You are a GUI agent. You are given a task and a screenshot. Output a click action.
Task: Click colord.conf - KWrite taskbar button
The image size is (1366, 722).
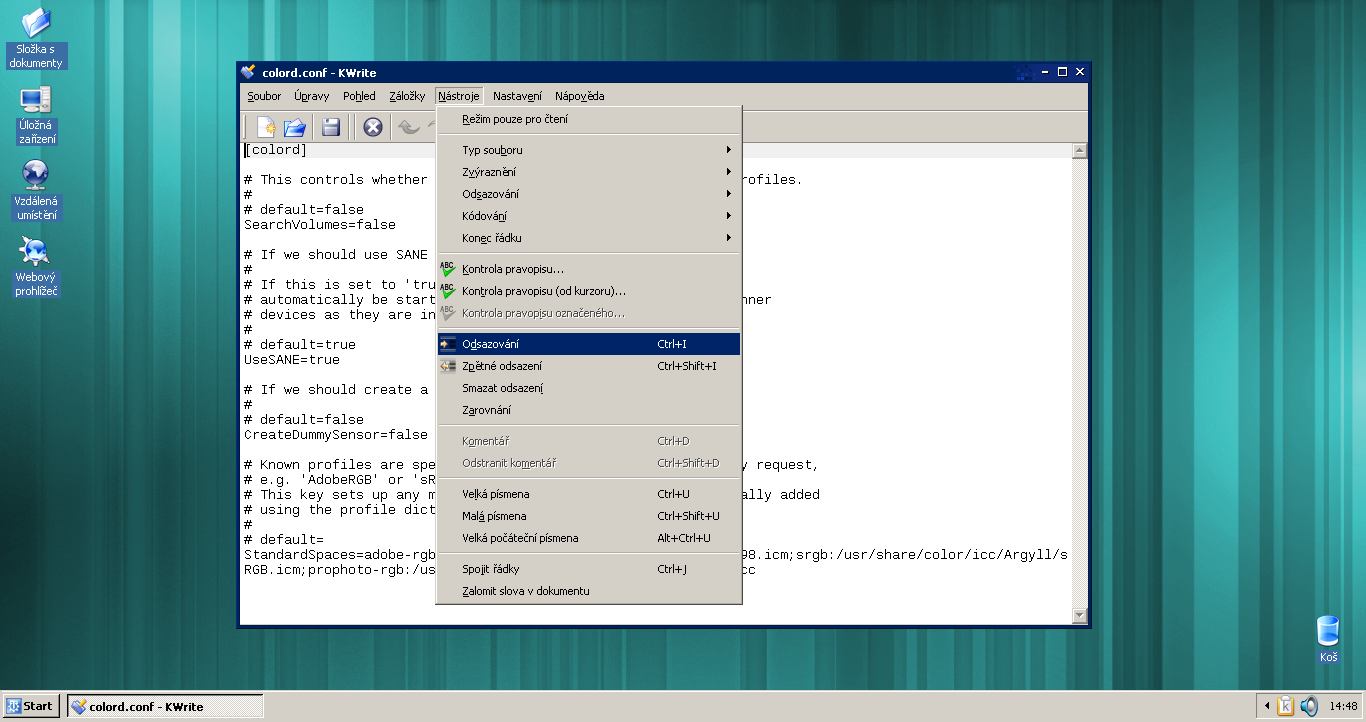click(165, 706)
